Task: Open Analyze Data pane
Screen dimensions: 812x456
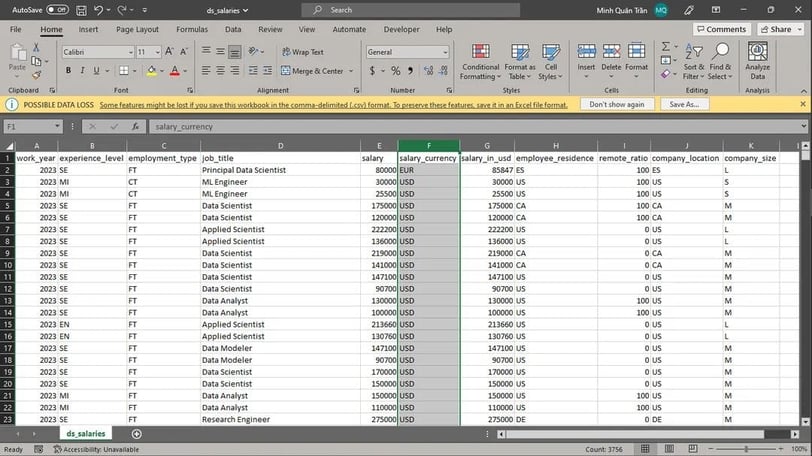Action: 757,61
